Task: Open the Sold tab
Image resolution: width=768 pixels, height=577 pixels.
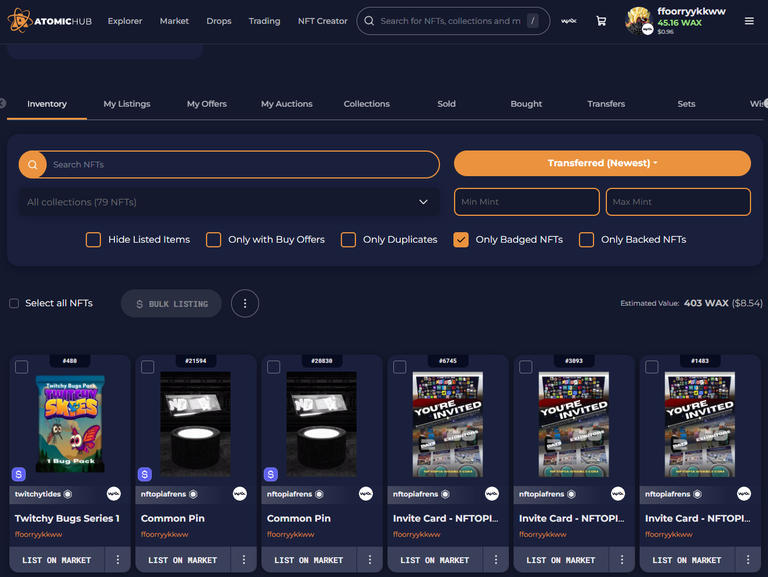Action: tap(446, 104)
